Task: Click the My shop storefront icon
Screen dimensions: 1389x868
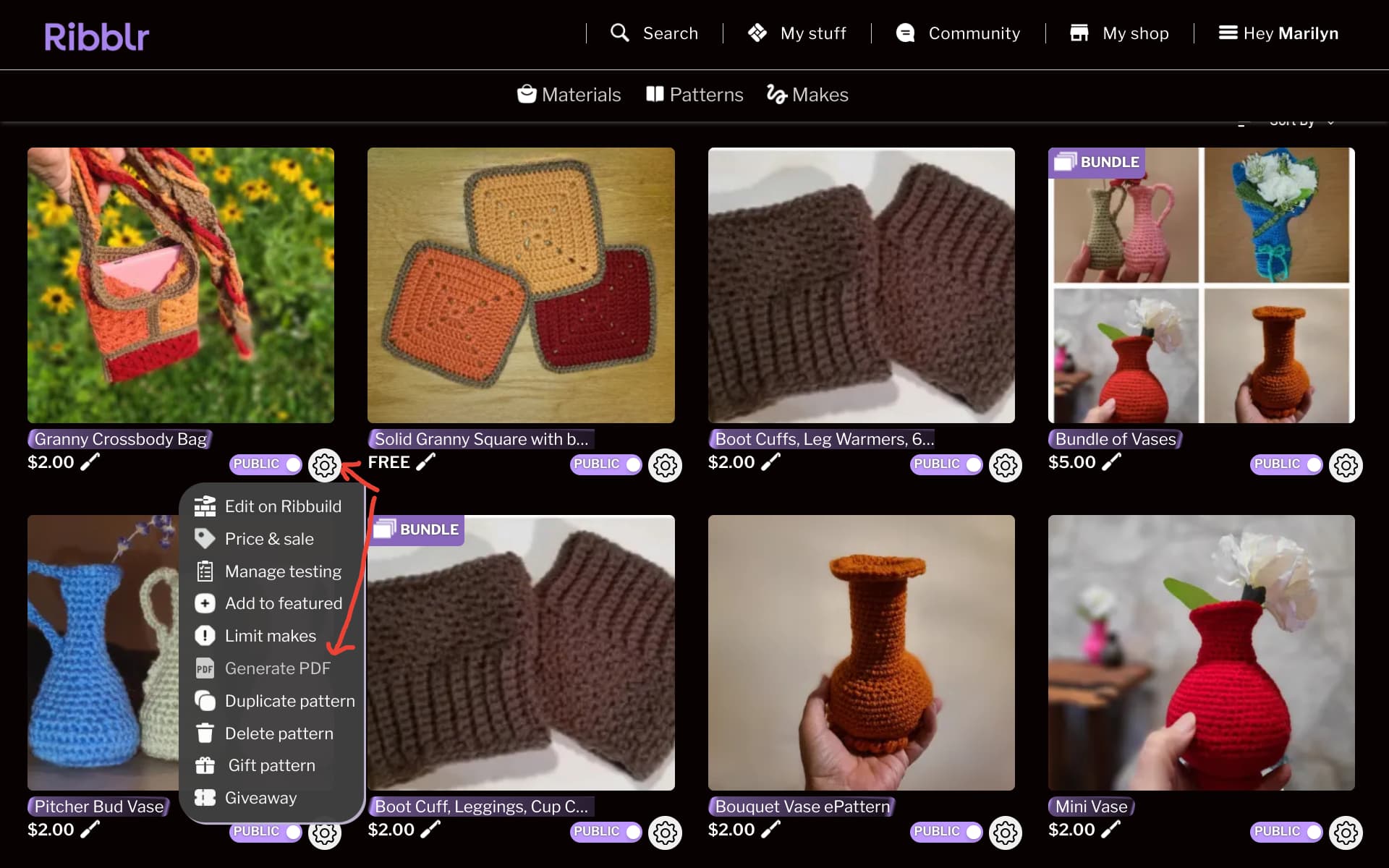Action: (x=1079, y=33)
